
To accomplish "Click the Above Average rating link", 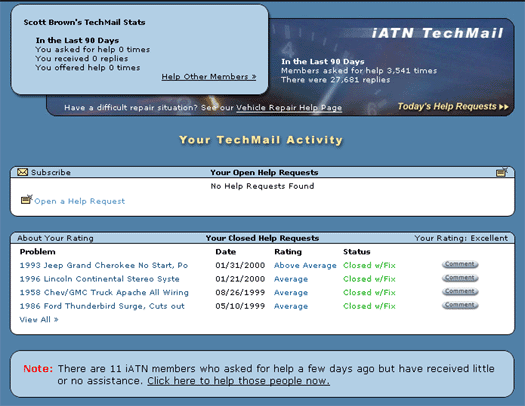I will [305, 265].
